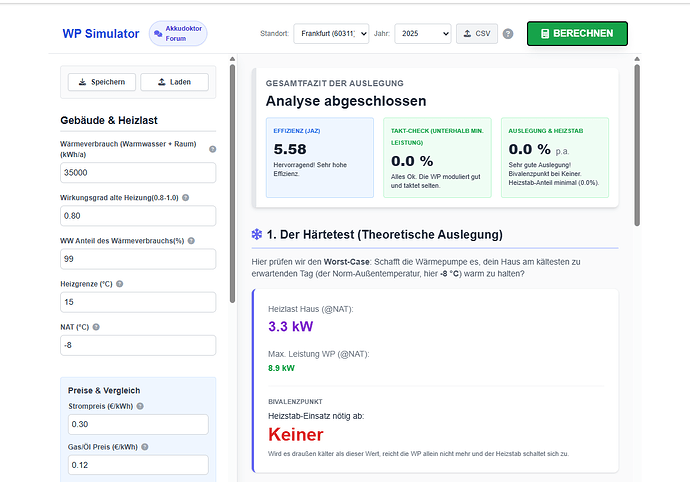Viewport: 690px width, 482px height.
Task: Show help for Wirkungsgrad alte Heizung
Action: [x=186, y=198]
